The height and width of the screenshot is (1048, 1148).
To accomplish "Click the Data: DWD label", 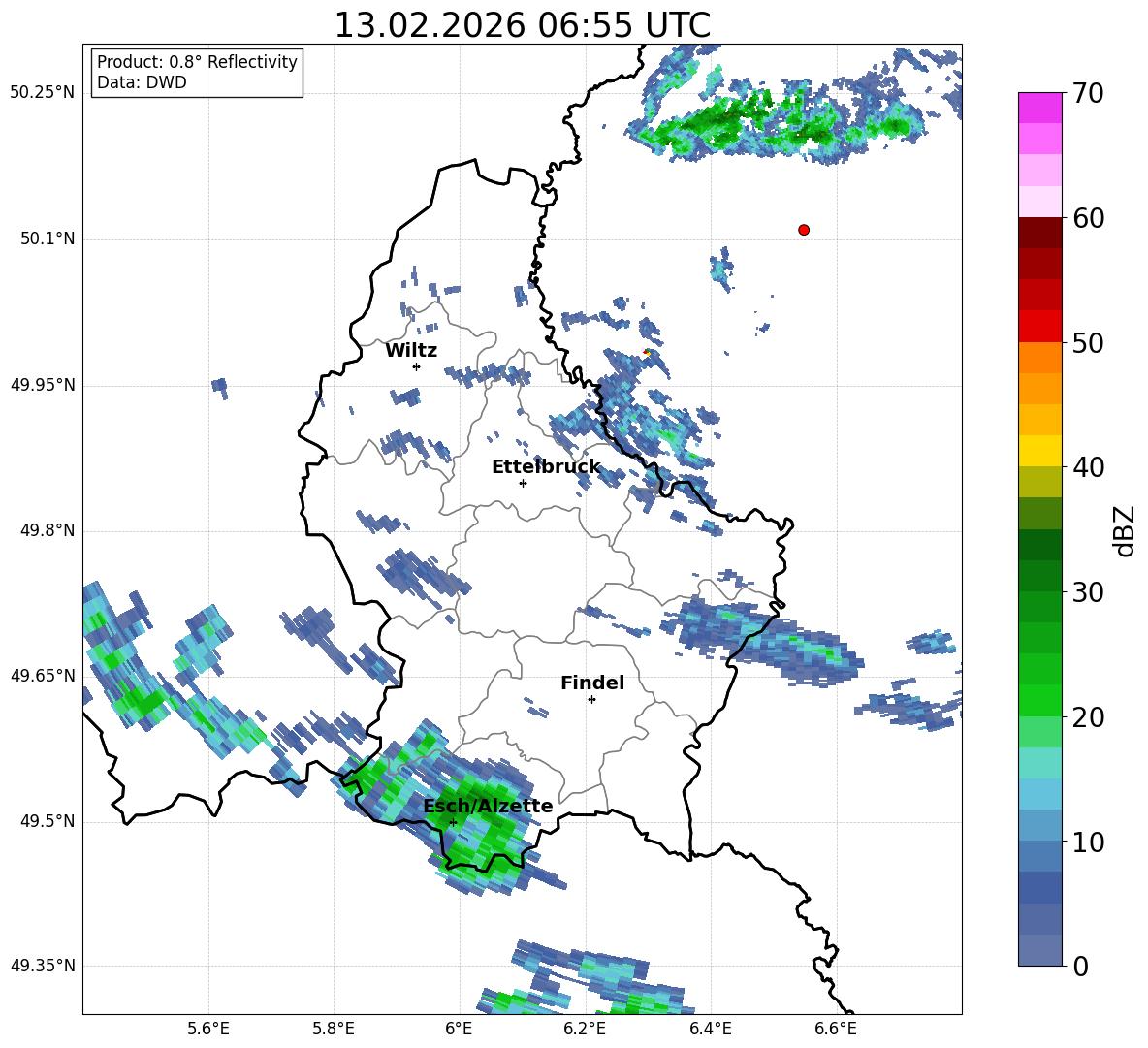I will click(142, 82).
